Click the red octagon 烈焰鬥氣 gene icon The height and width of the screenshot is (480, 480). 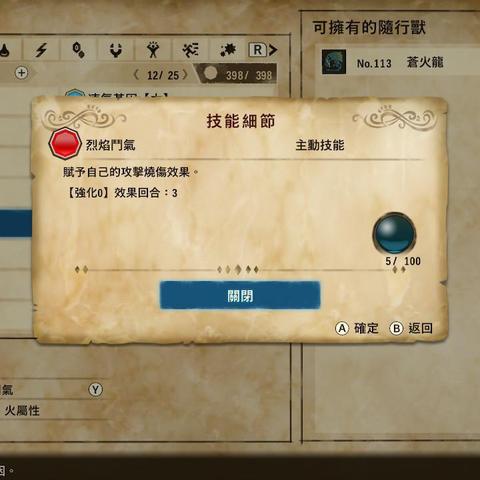(65, 144)
